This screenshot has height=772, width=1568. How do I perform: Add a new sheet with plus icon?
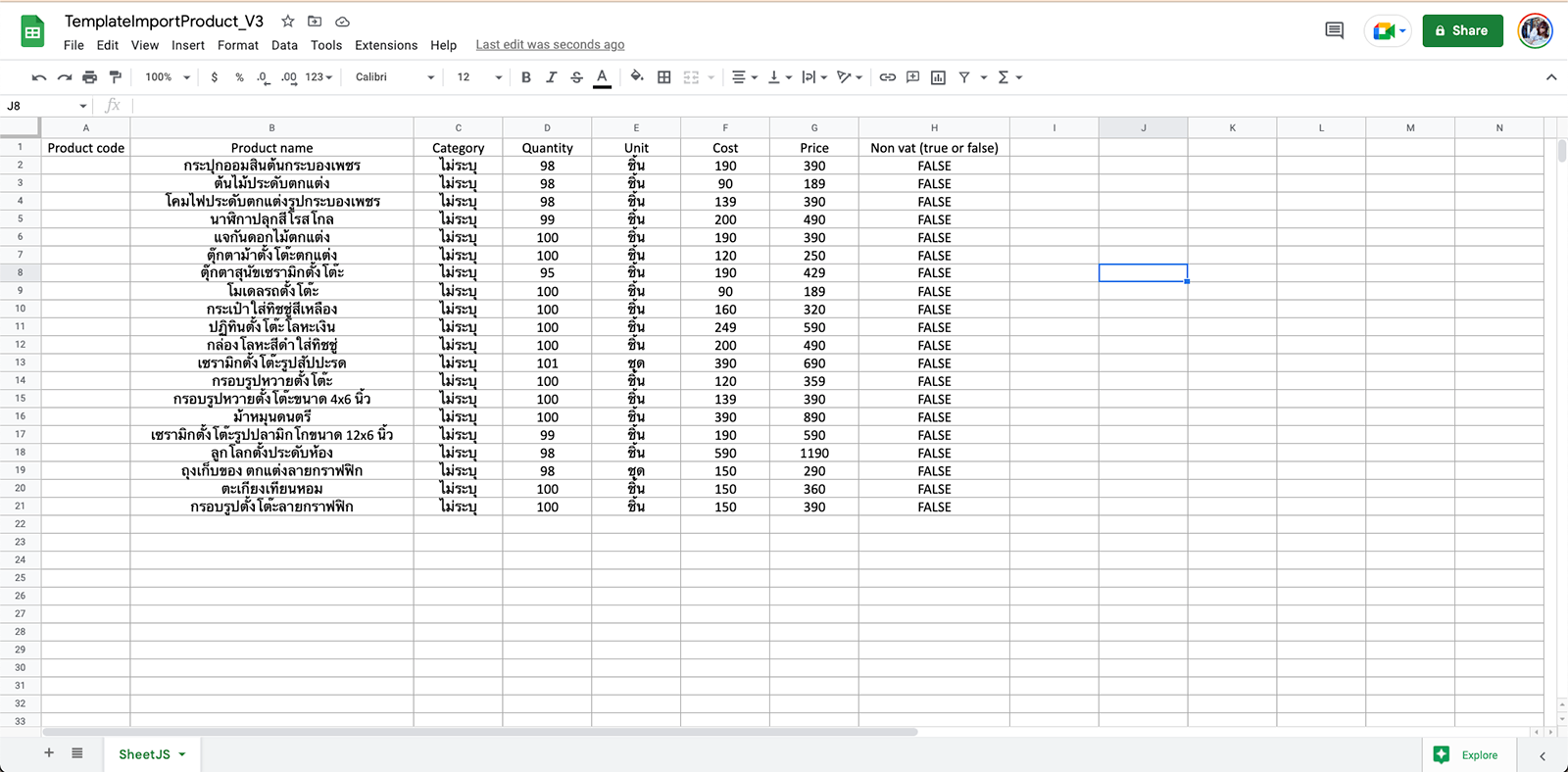click(x=49, y=753)
